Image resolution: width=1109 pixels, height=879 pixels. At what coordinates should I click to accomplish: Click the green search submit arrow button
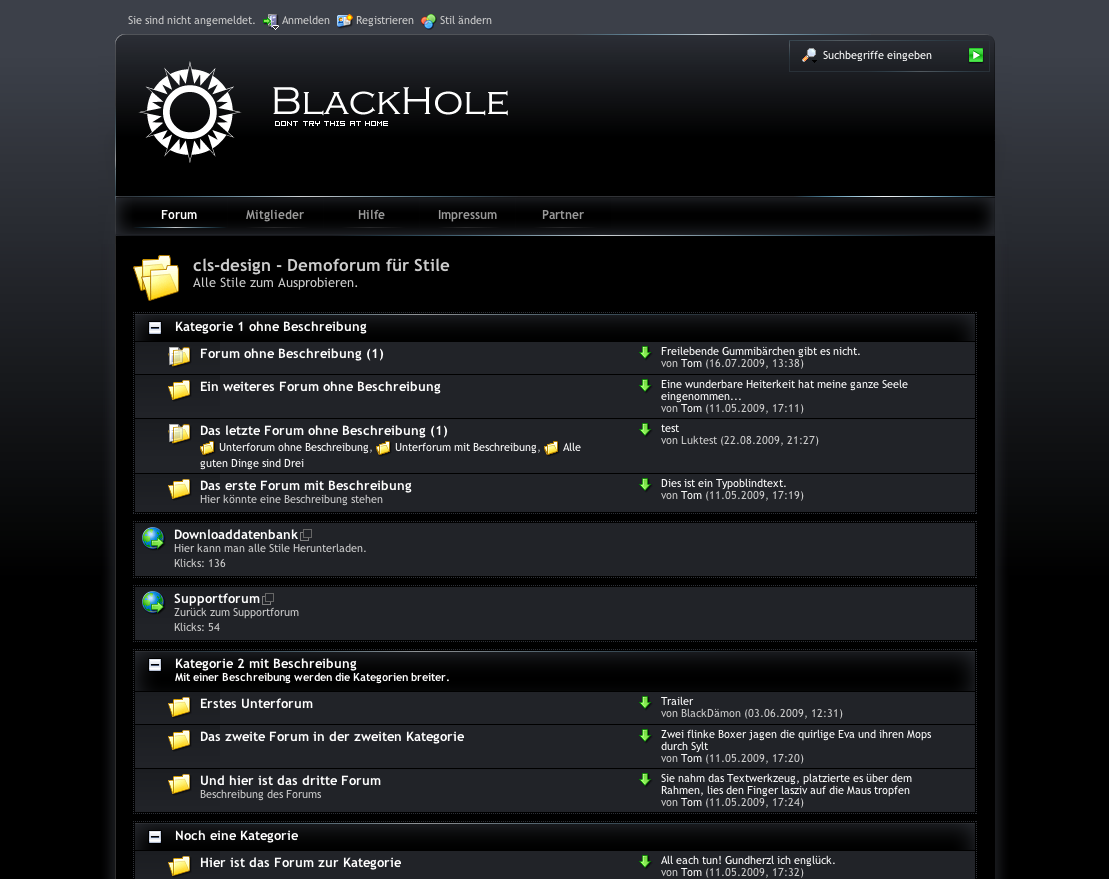(x=976, y=55)
